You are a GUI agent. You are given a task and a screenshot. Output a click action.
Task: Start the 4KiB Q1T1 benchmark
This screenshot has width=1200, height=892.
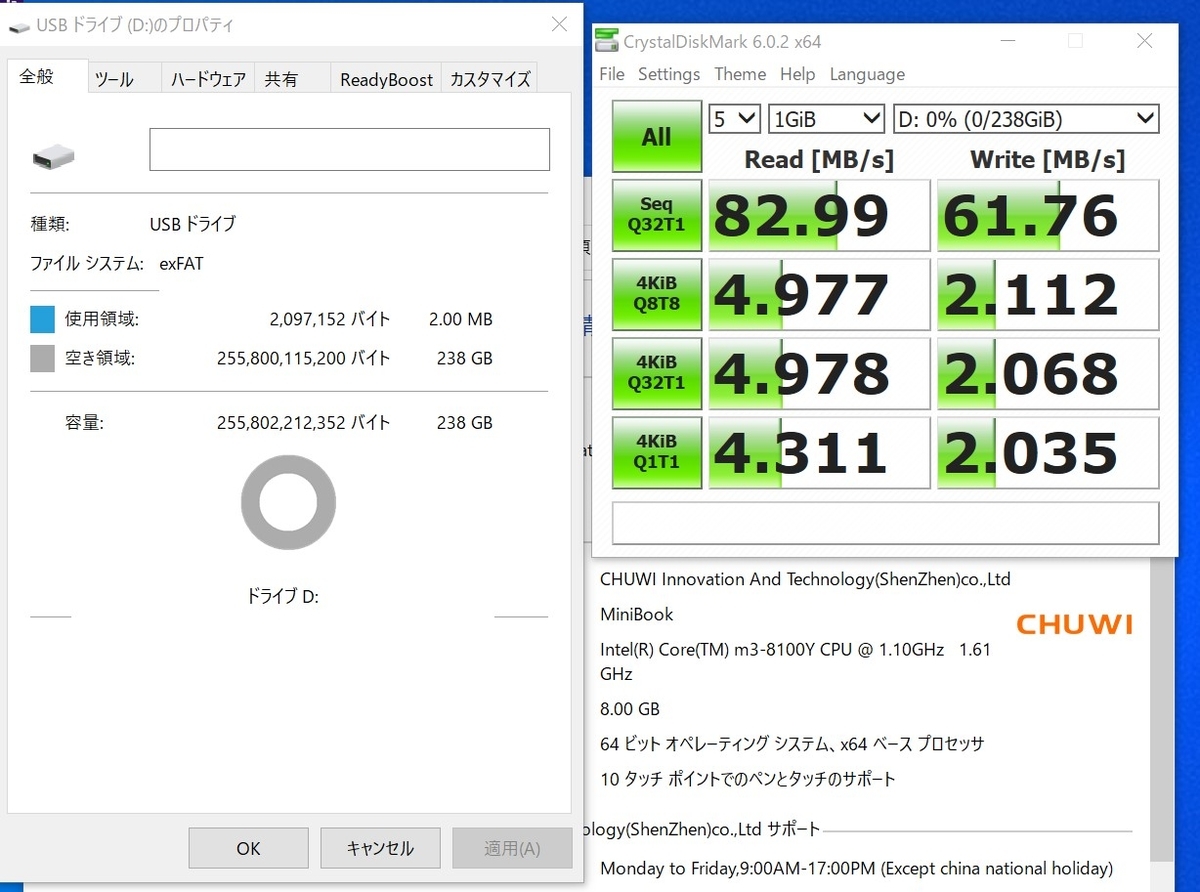pyautogui.click(x=656, y=453)
